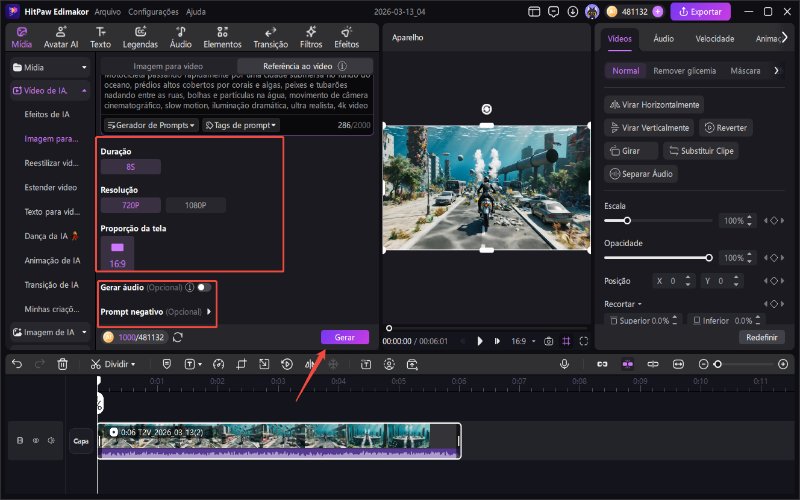Collapse the Vídeo de IA section

pos(84,91)
